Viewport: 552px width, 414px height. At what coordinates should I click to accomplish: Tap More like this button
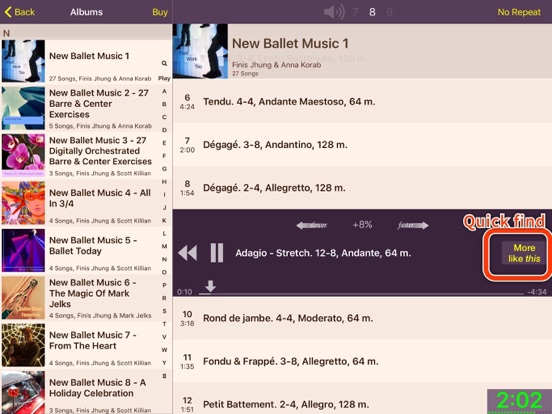[x=524, y=253]
